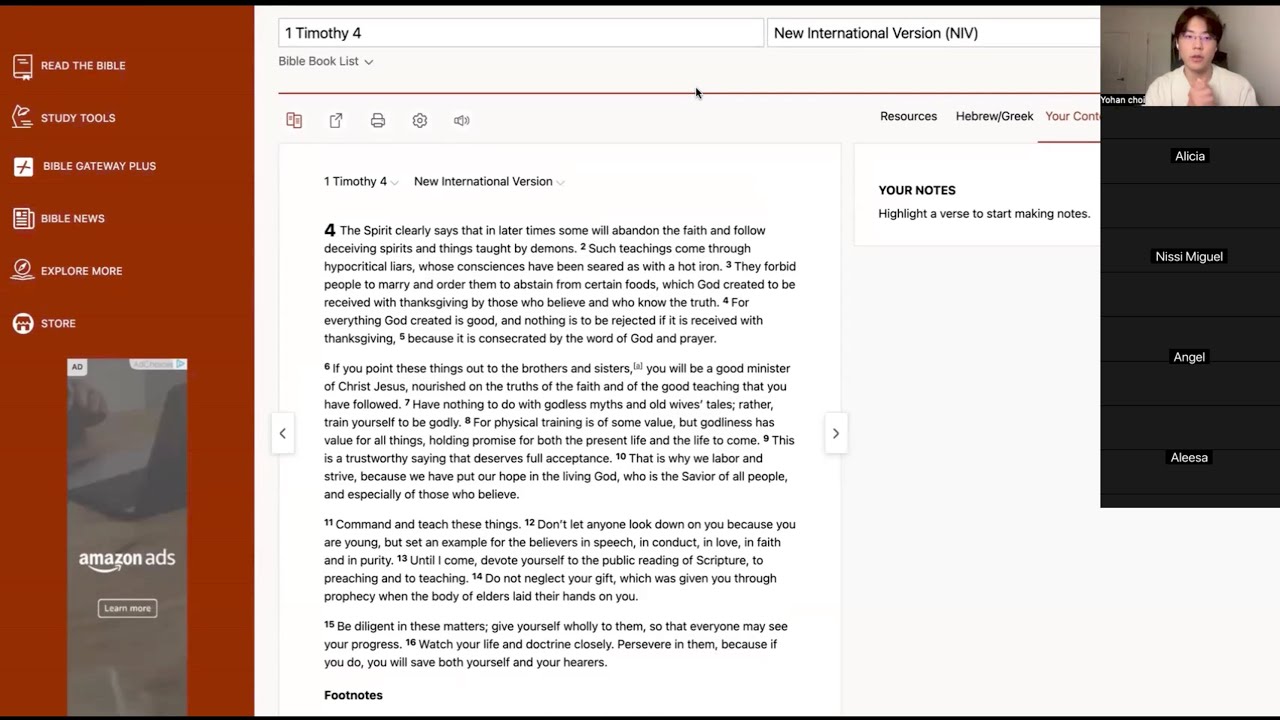Select Angel participant tile

[1190, 357]
